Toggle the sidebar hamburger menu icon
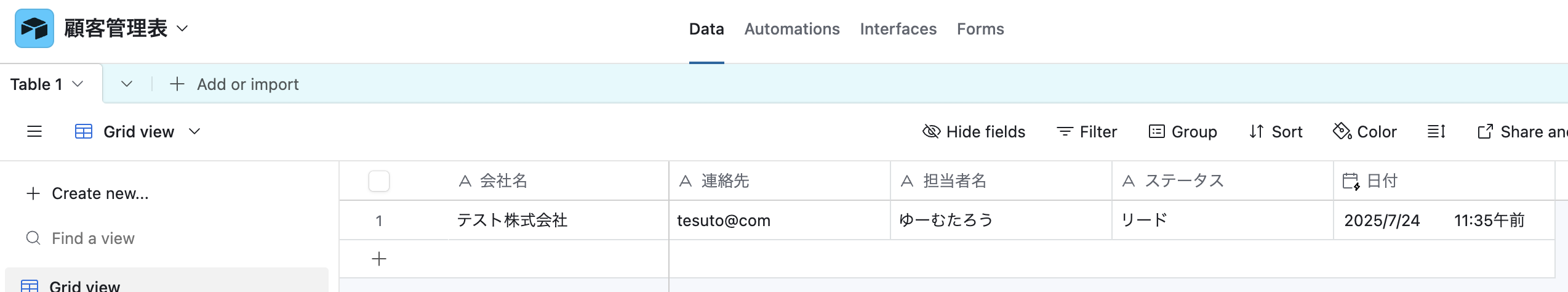Viewport: 1568px width, 292px height. tap(34, 131)
